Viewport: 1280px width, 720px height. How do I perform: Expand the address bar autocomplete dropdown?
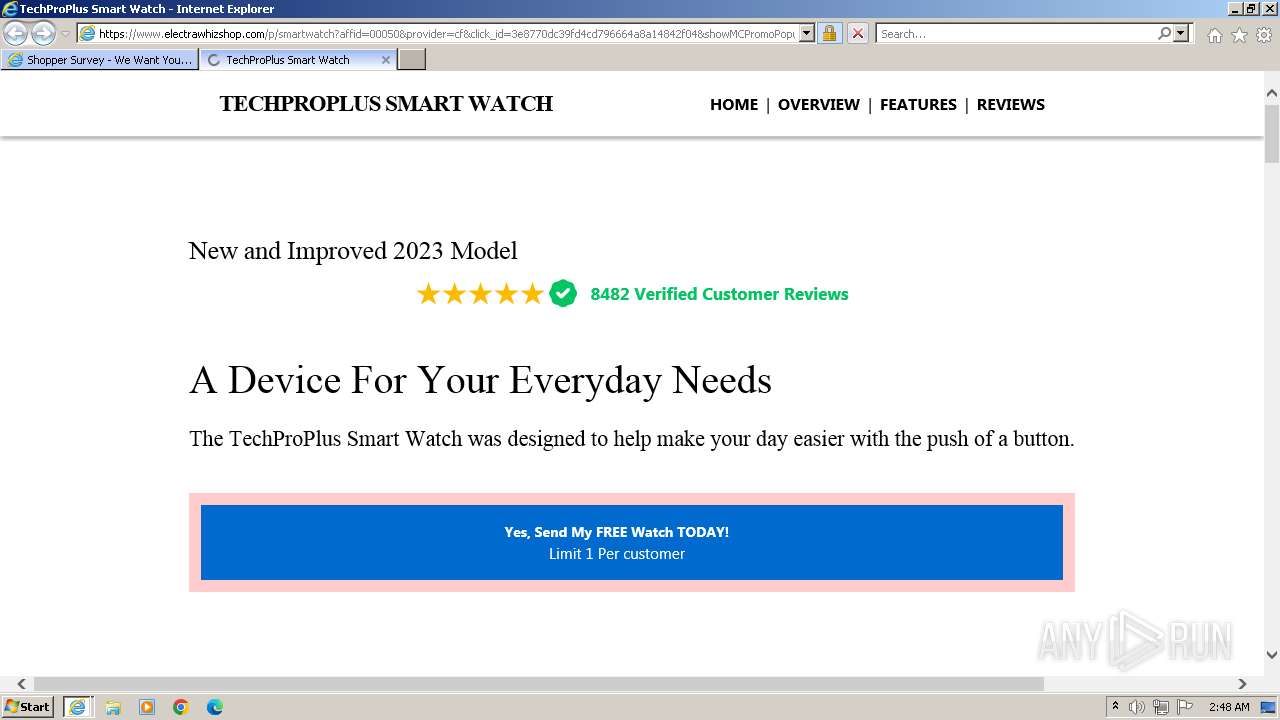807,34
